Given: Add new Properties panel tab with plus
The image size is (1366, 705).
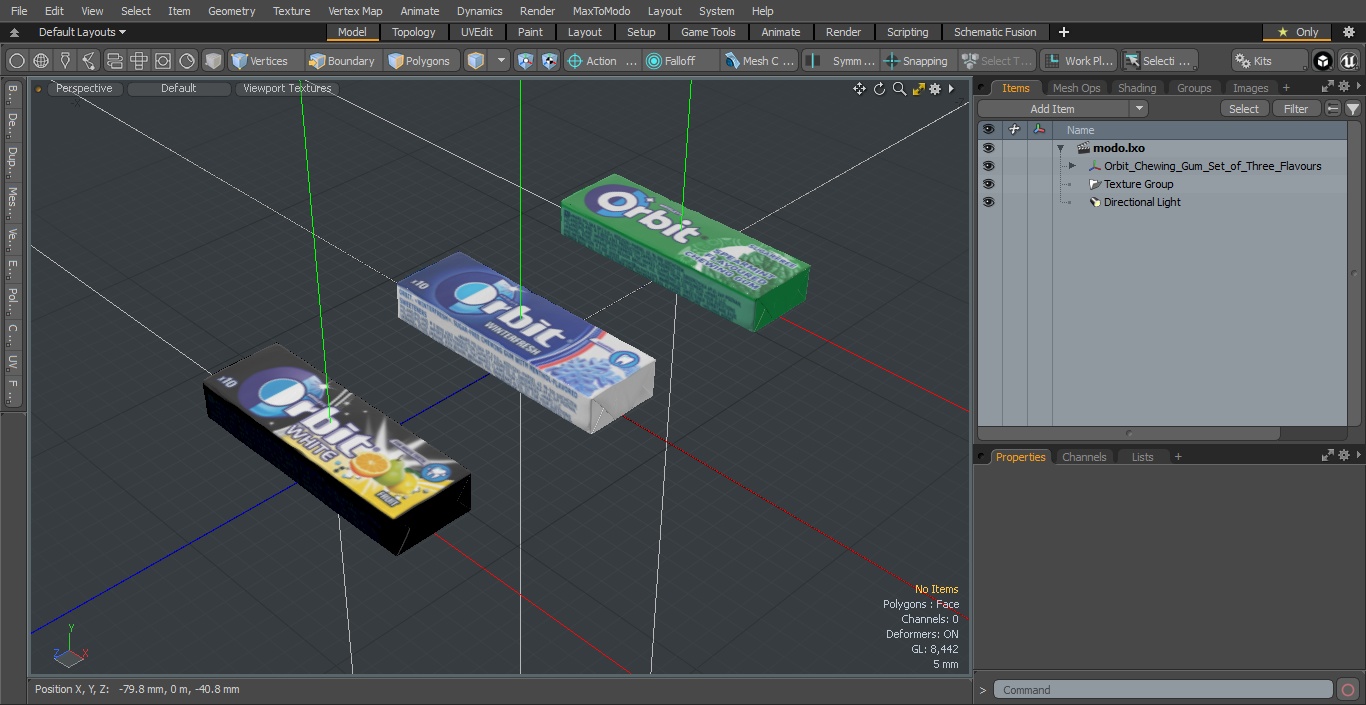Looking at the screenshot, I should coord(1178,457).
